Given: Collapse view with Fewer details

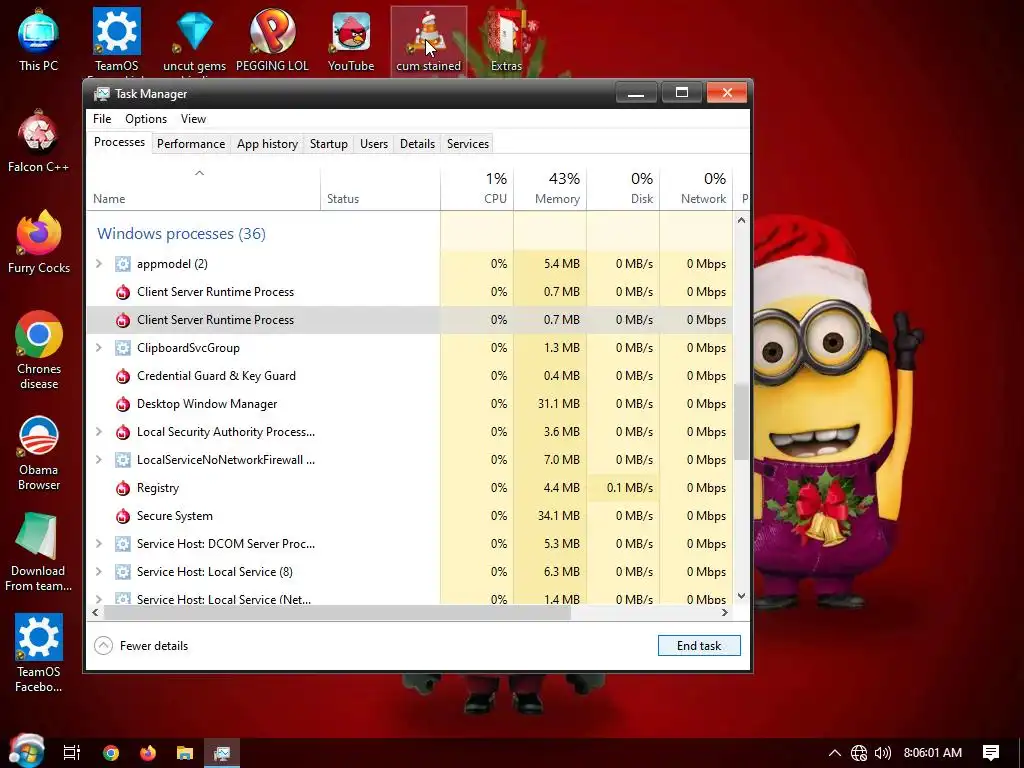Looking at the screenshot, I should pos(141,646).
